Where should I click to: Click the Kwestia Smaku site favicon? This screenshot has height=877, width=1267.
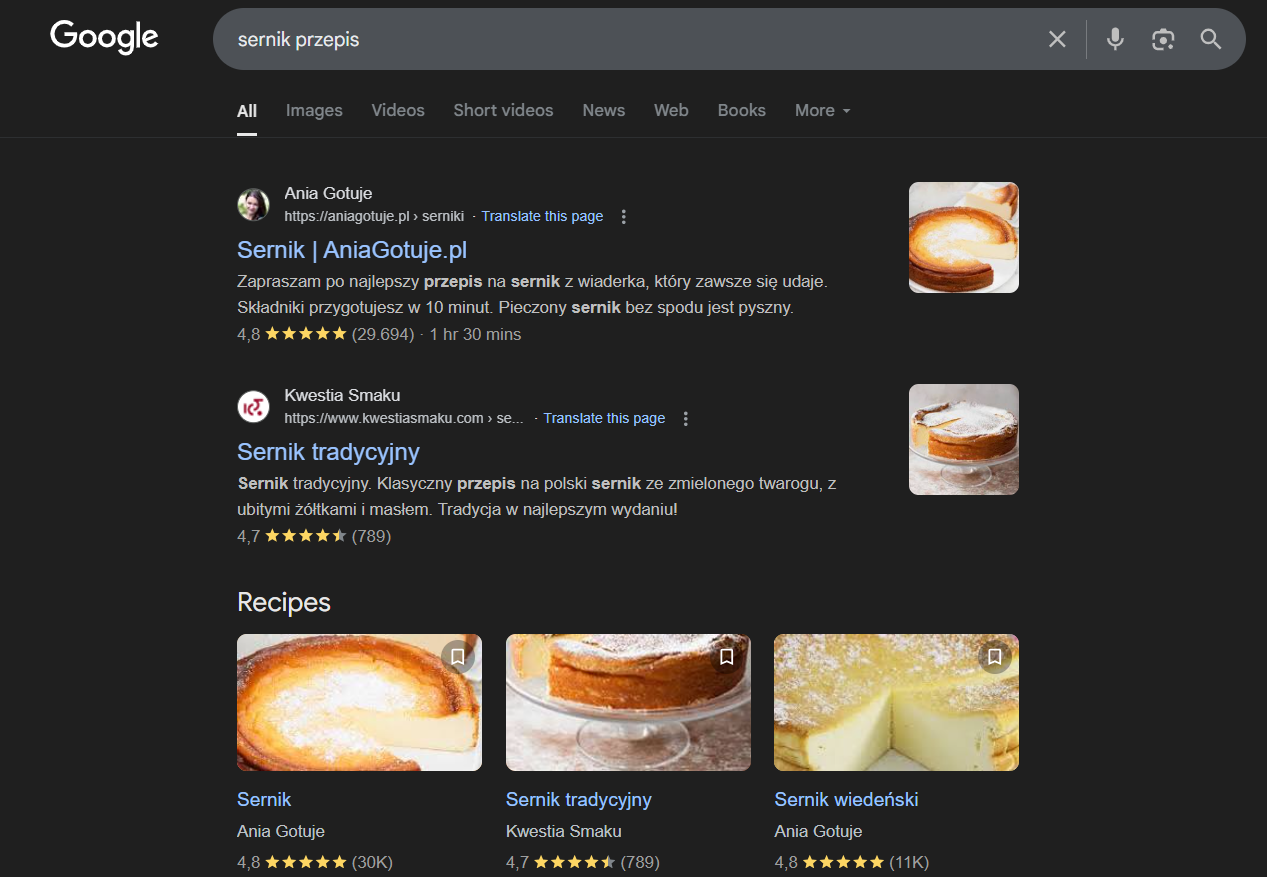(253, 407)
